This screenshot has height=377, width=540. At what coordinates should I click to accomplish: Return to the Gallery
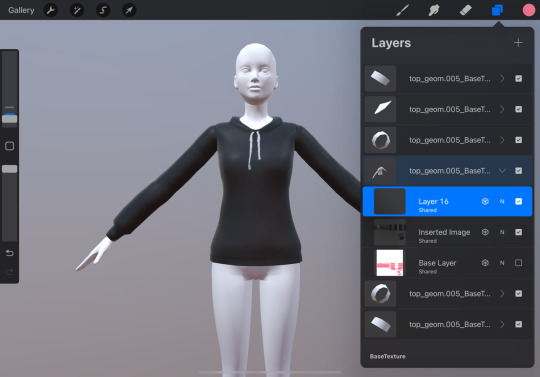point(21,10)
